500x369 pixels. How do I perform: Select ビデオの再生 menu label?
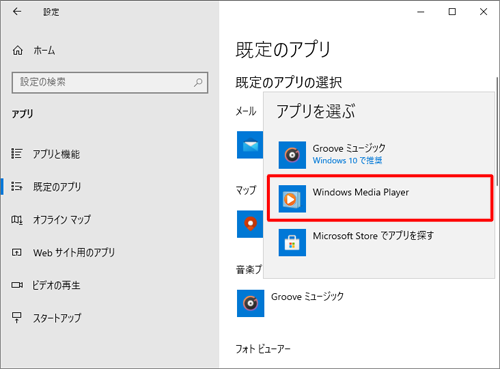click(56, 285)
